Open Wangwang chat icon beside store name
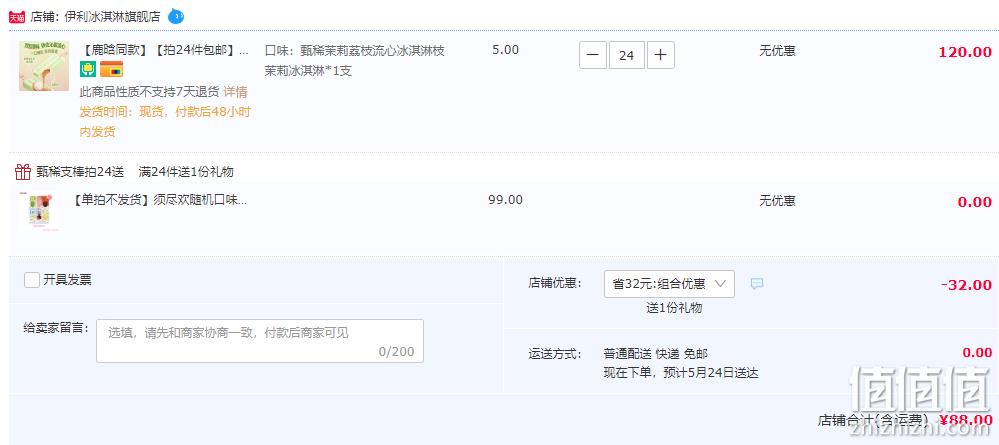This screenshot has height=445, width=999. [x=176, y=17]
